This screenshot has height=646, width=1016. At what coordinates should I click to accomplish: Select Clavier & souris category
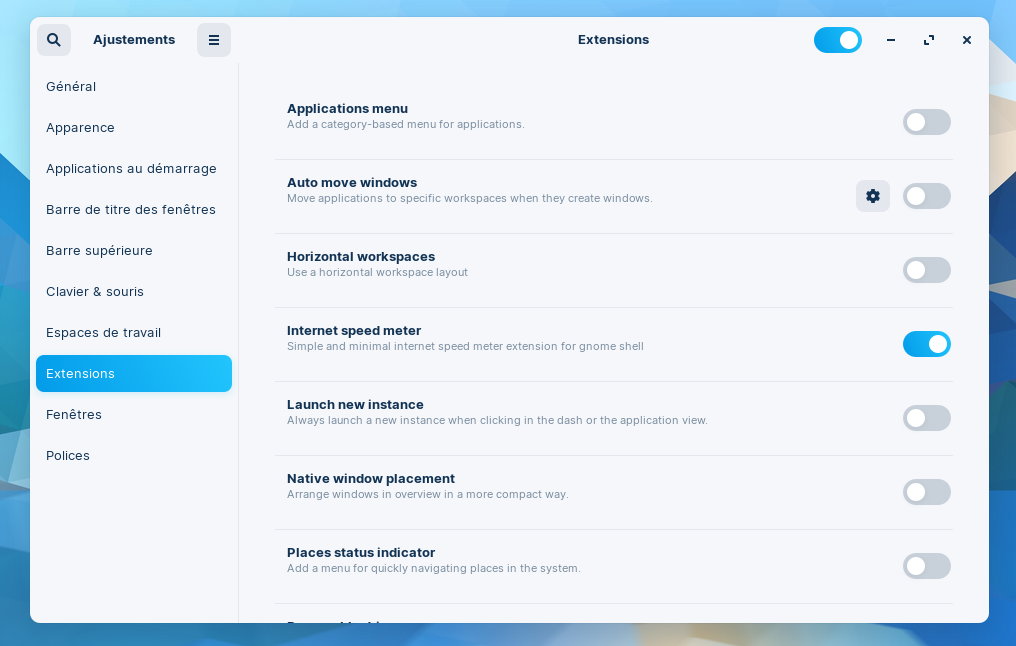(x=95, y=292)
